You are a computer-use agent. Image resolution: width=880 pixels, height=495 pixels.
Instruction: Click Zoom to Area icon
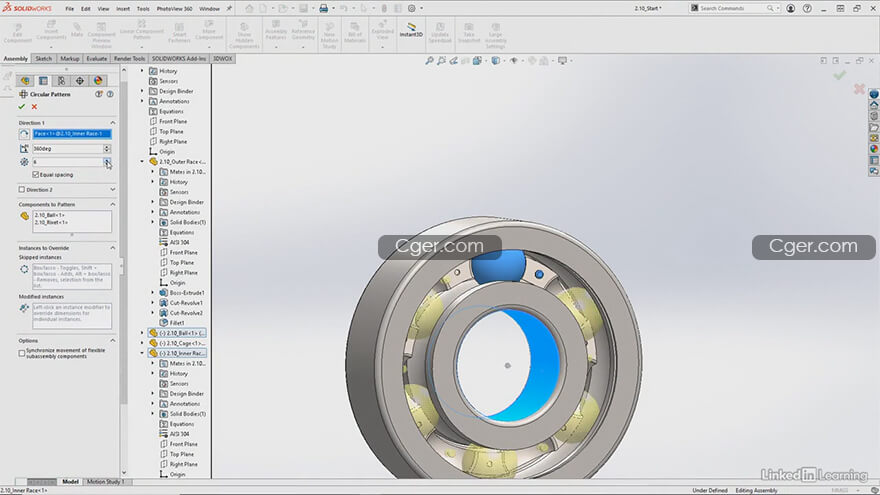click(442, 61)
